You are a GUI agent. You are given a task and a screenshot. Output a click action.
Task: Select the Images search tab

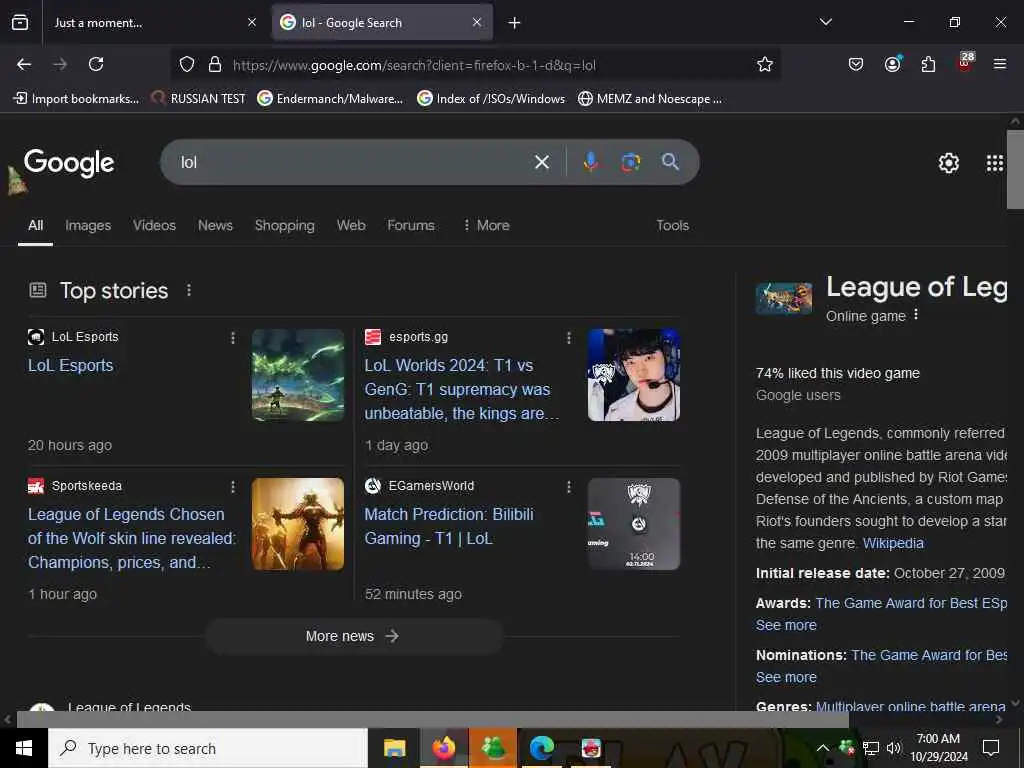click(88, 225)
